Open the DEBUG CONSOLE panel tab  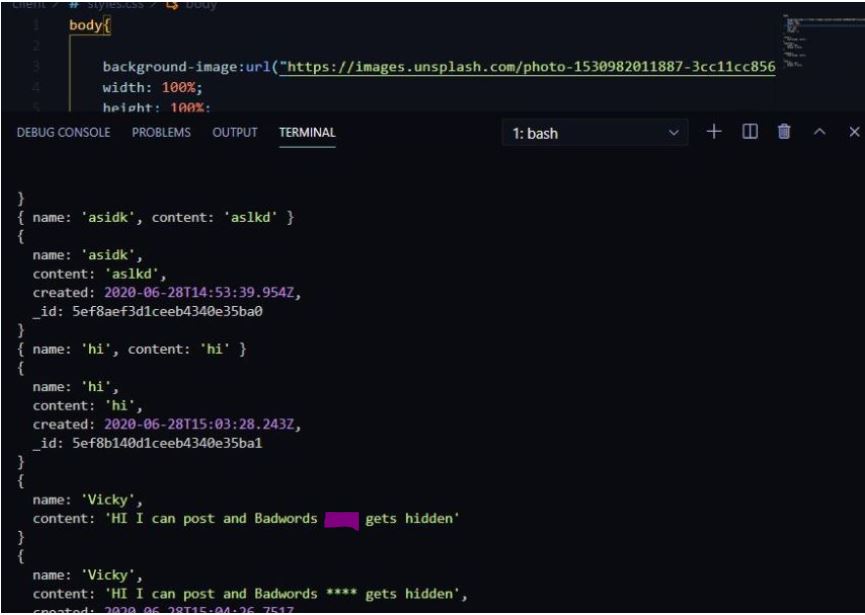coord(63,132)
